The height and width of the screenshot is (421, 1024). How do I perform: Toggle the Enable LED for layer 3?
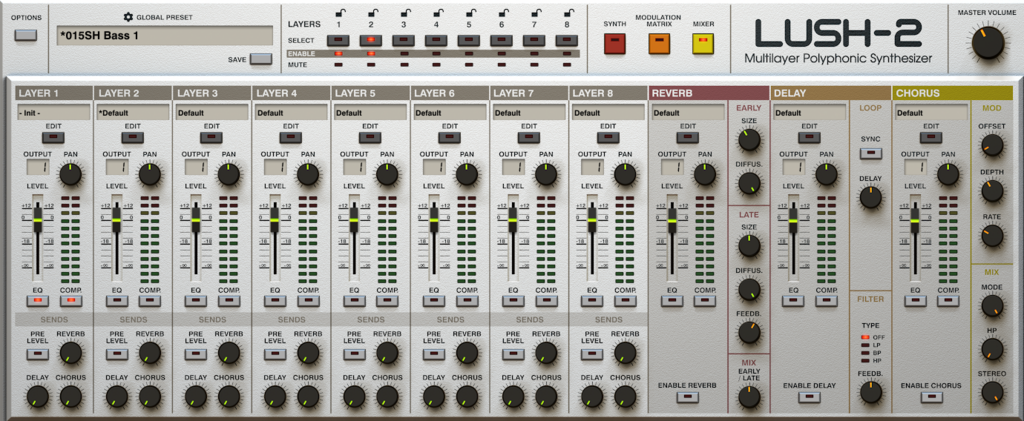click(x=404, y=54)
